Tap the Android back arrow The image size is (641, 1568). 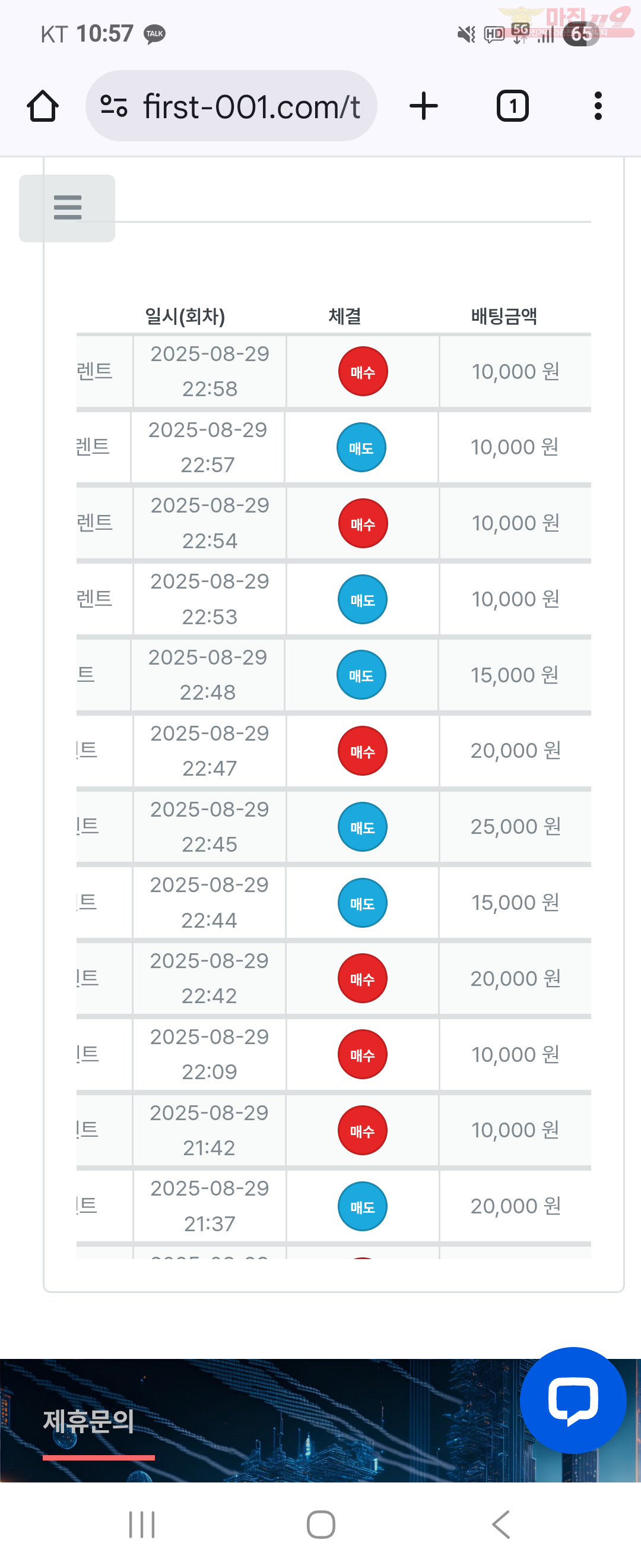tap(500, 1525)
